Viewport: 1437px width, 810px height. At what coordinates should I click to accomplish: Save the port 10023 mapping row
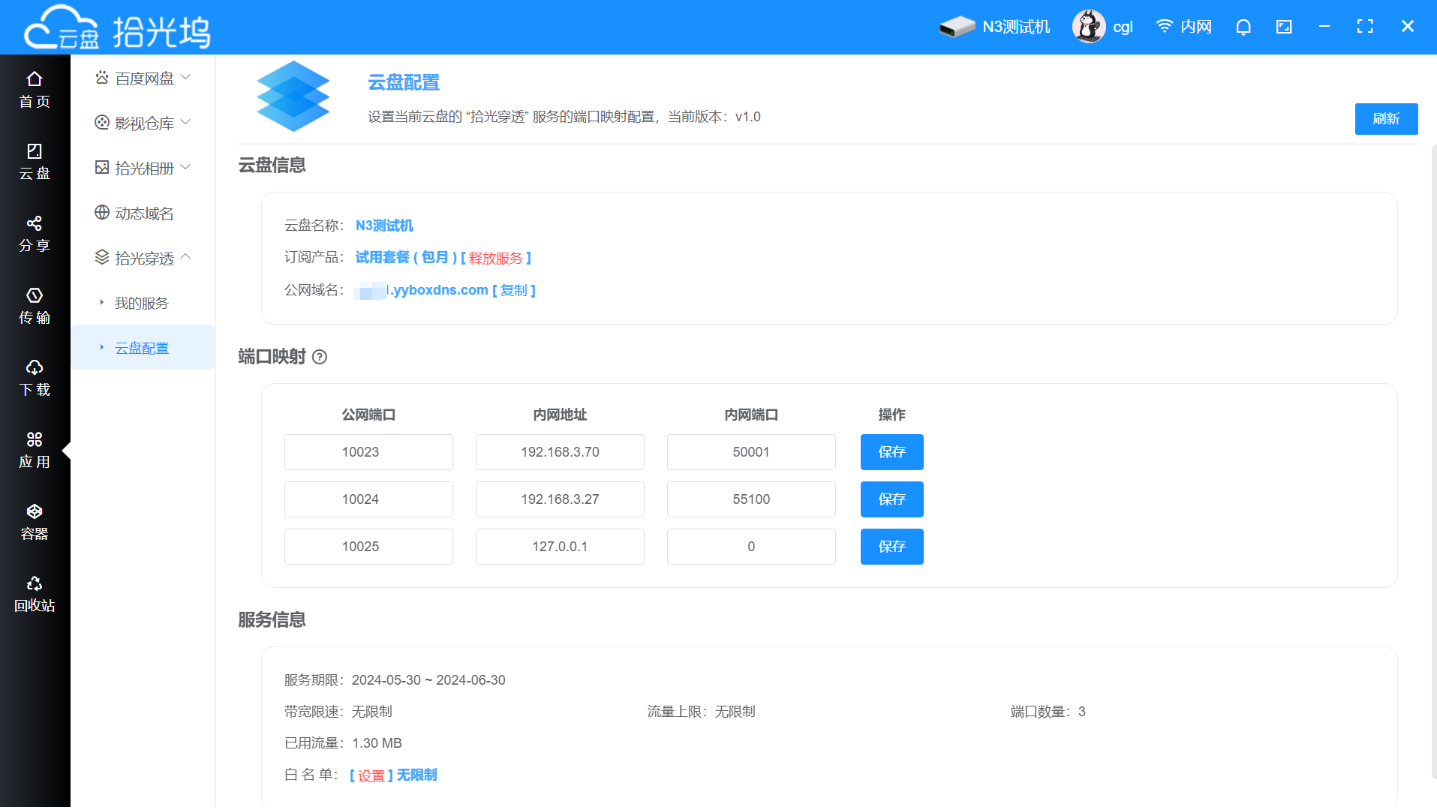[892, 452]
